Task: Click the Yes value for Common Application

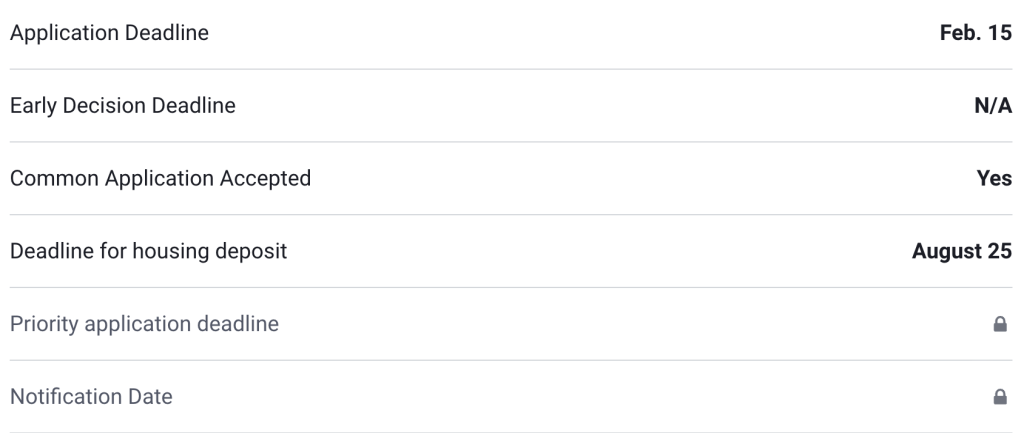Action: tap(994, 179)
